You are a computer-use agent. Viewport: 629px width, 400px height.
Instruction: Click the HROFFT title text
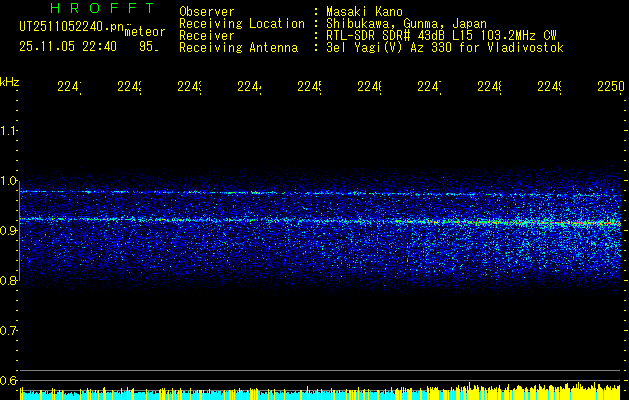pos(102,8)
